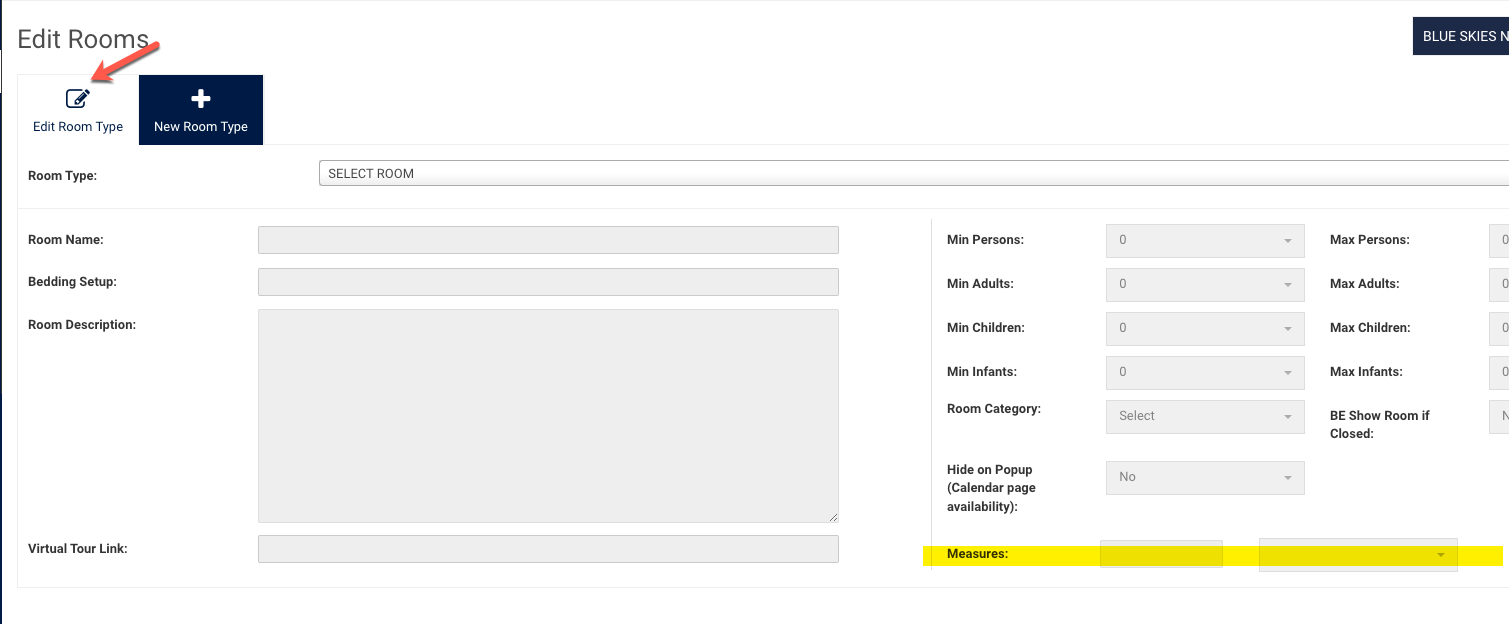Click the Measures label
This screenshot has height=624, width=1509.
tap(977, 553)
